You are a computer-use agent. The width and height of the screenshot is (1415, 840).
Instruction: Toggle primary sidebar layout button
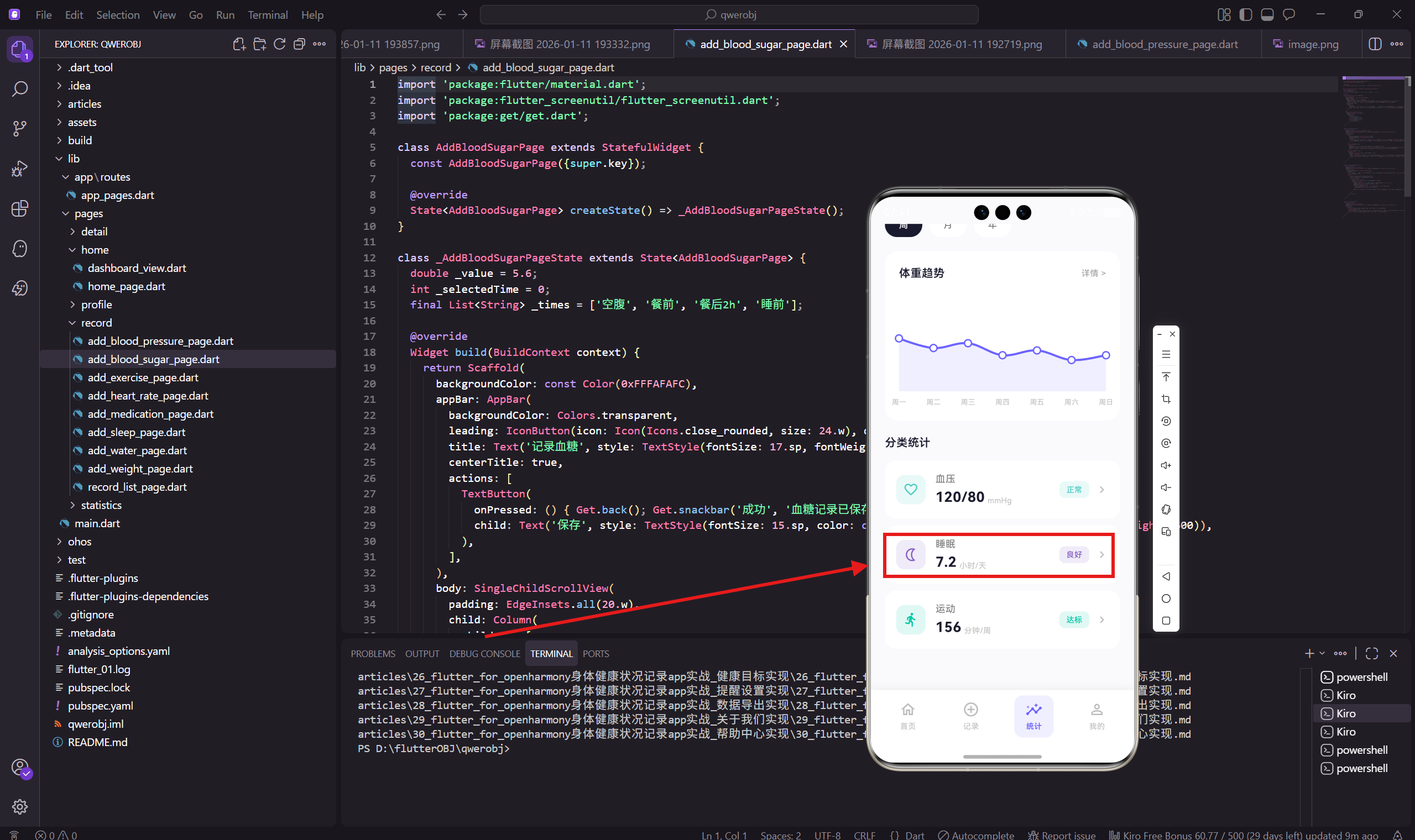pos(1245,15)
